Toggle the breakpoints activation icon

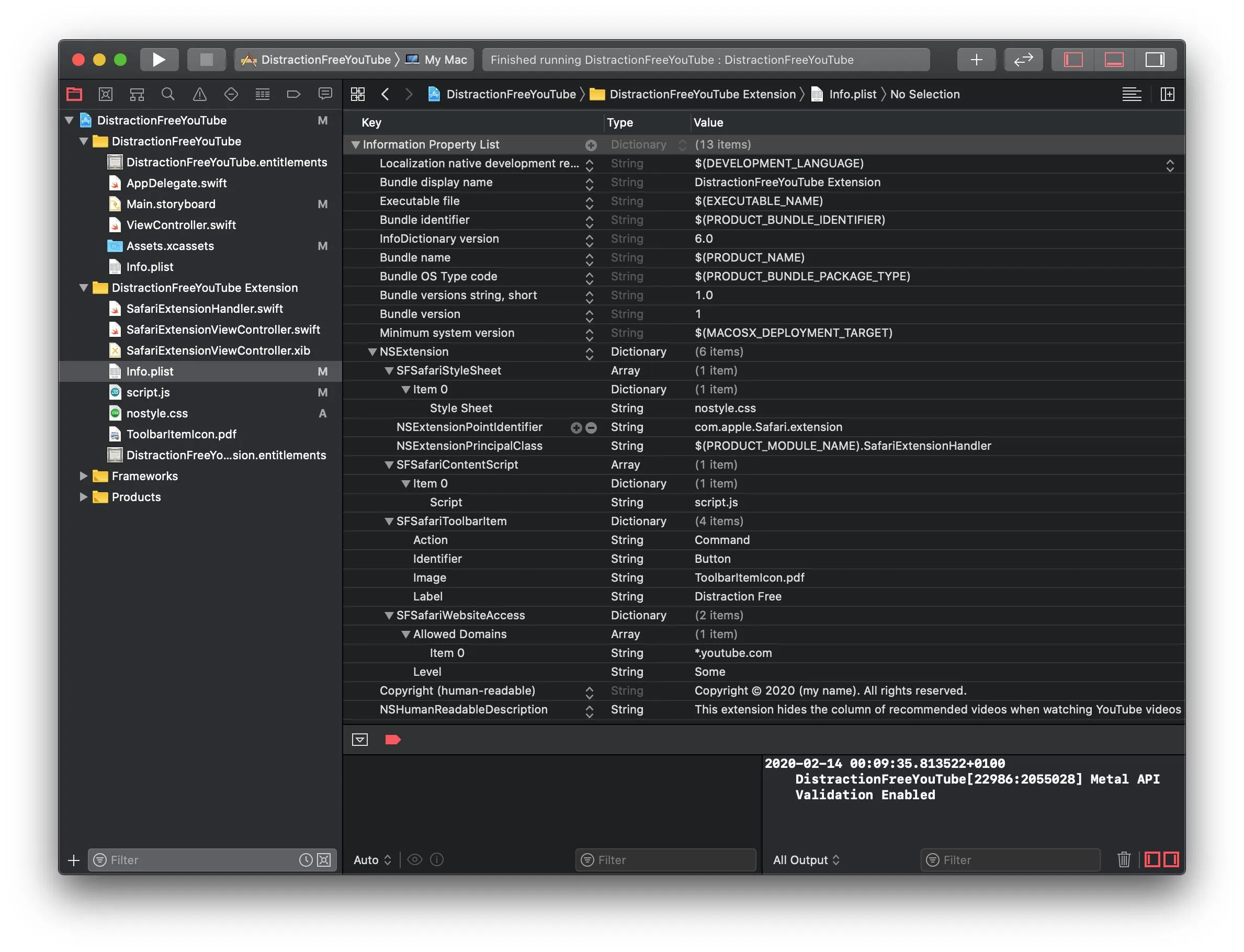point(393,740)
